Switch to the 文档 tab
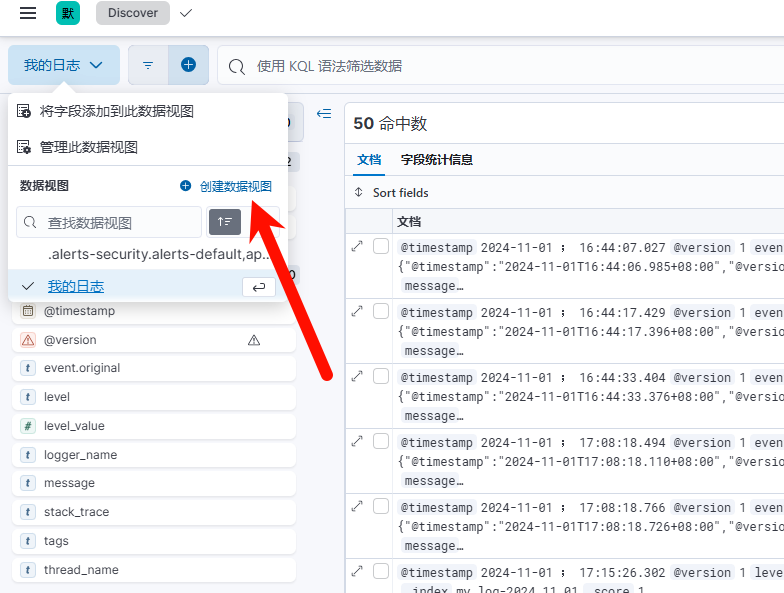 tap(369, 160)
